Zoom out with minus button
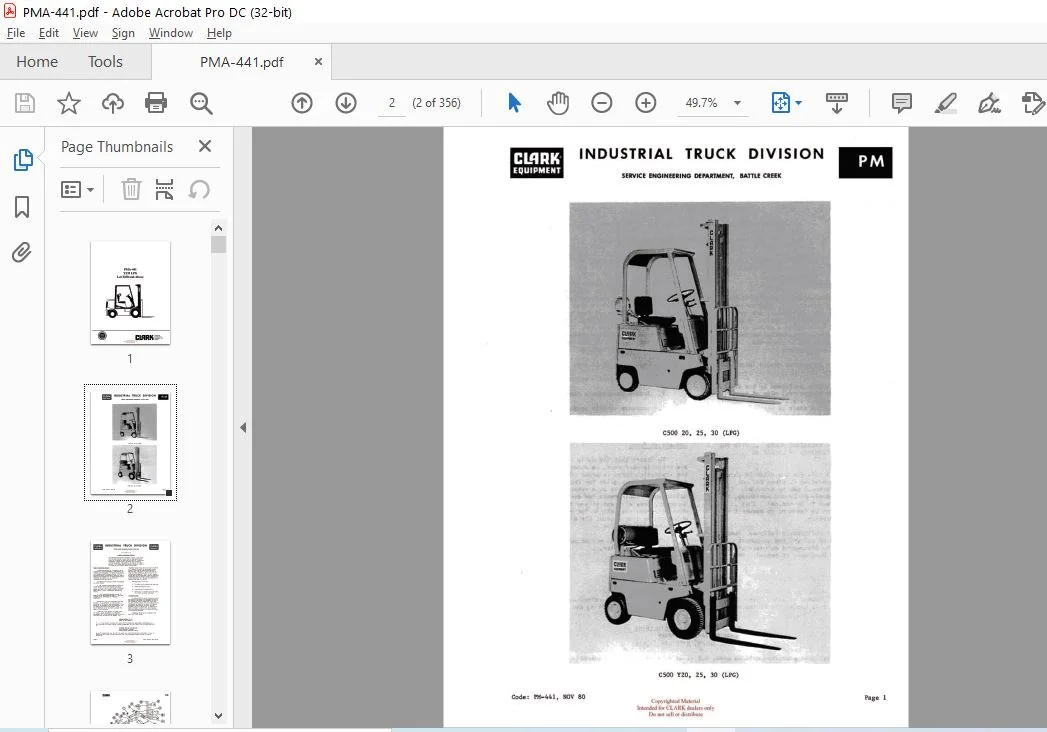 [x=602, y=103]
